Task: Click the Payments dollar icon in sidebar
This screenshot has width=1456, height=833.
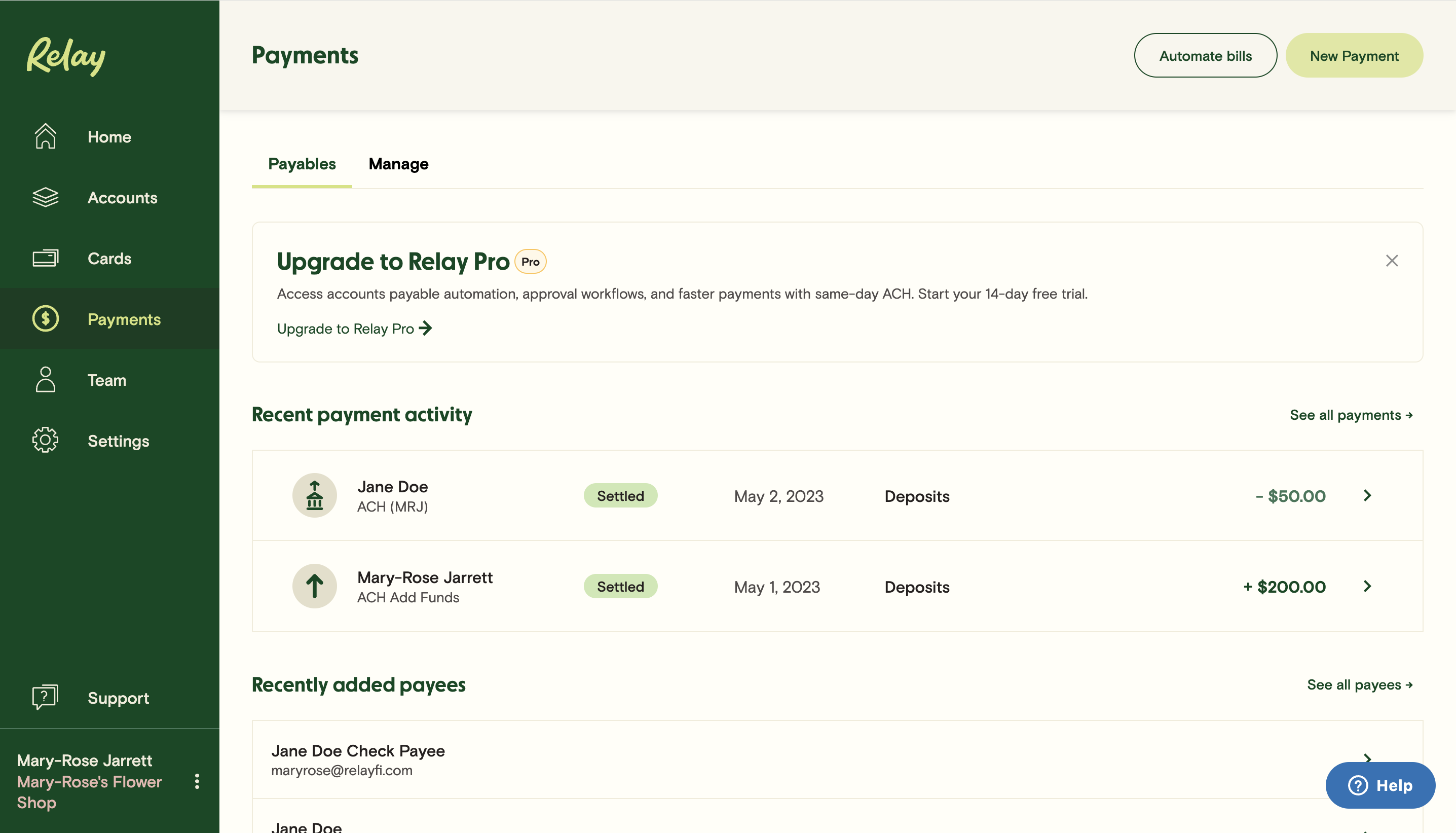Action: click(x=45, y=319)
